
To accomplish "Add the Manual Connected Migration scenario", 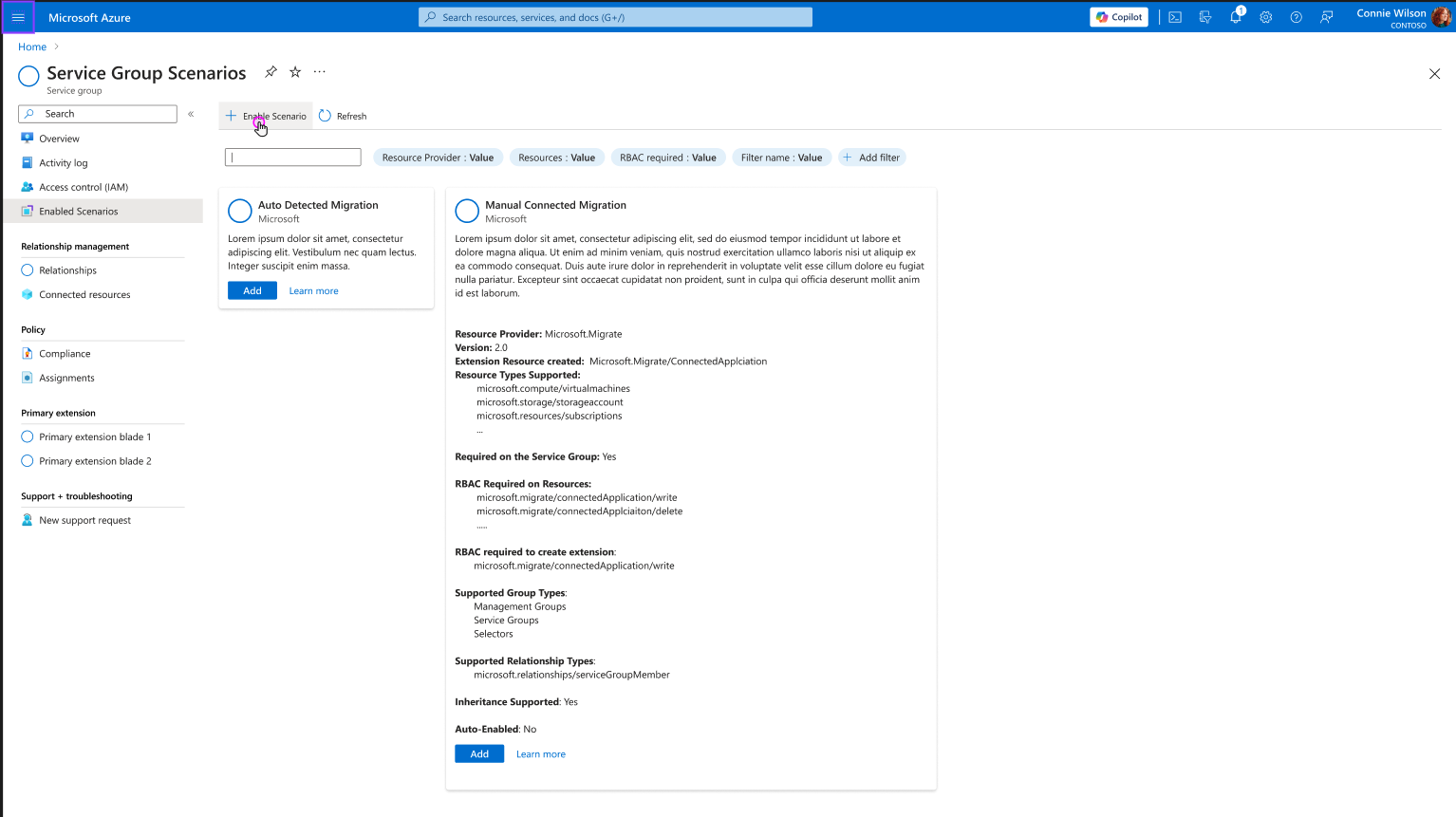I will (479, 754).
